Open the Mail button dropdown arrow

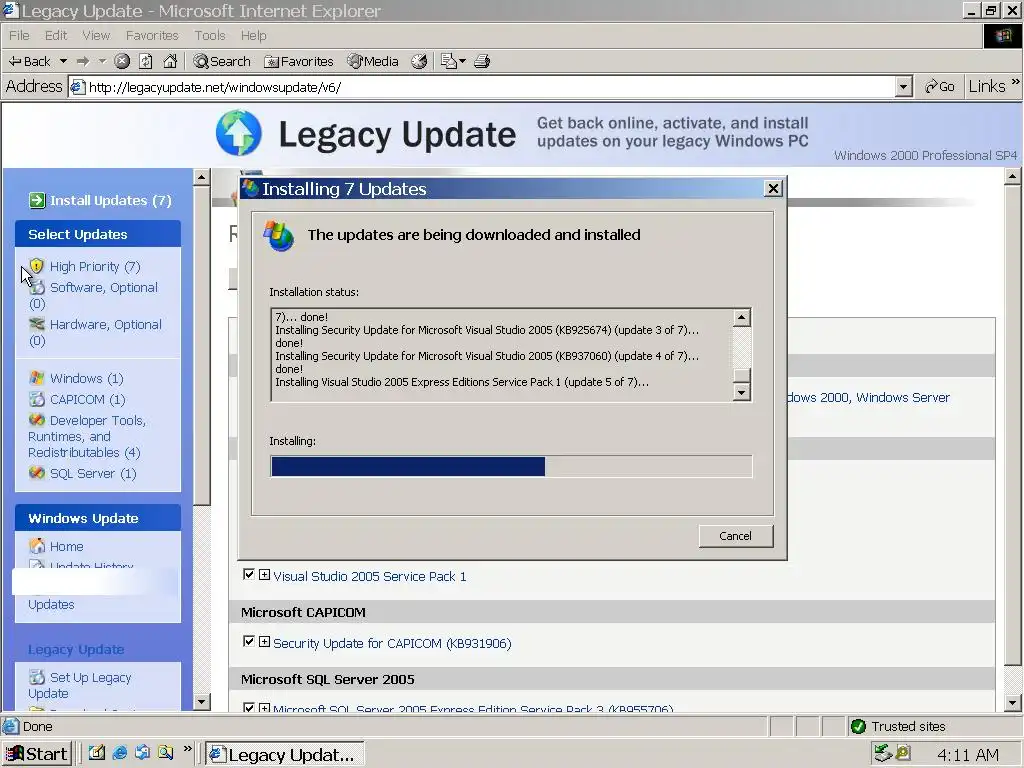462,61
